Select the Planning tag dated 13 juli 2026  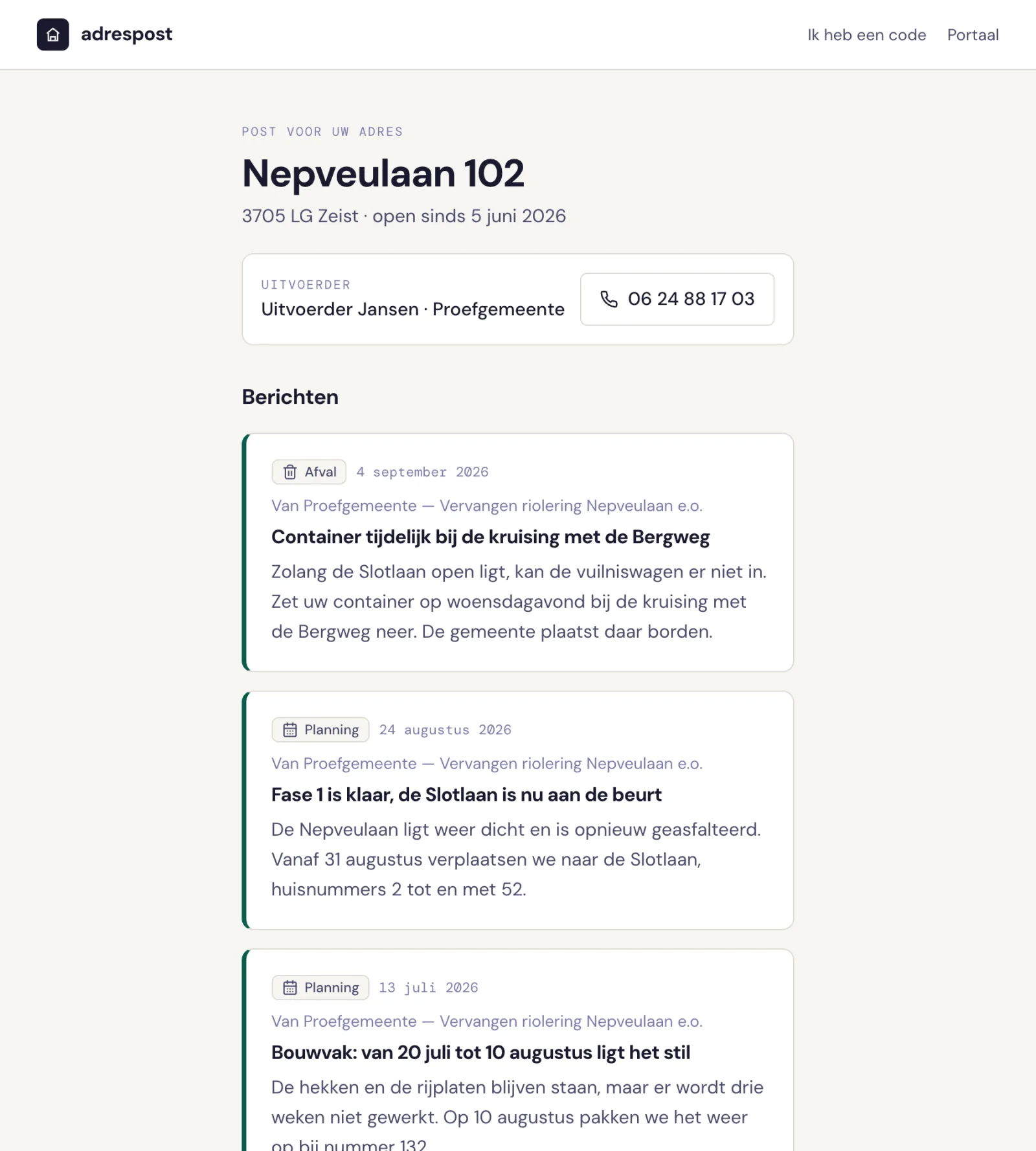pos(321,987)
